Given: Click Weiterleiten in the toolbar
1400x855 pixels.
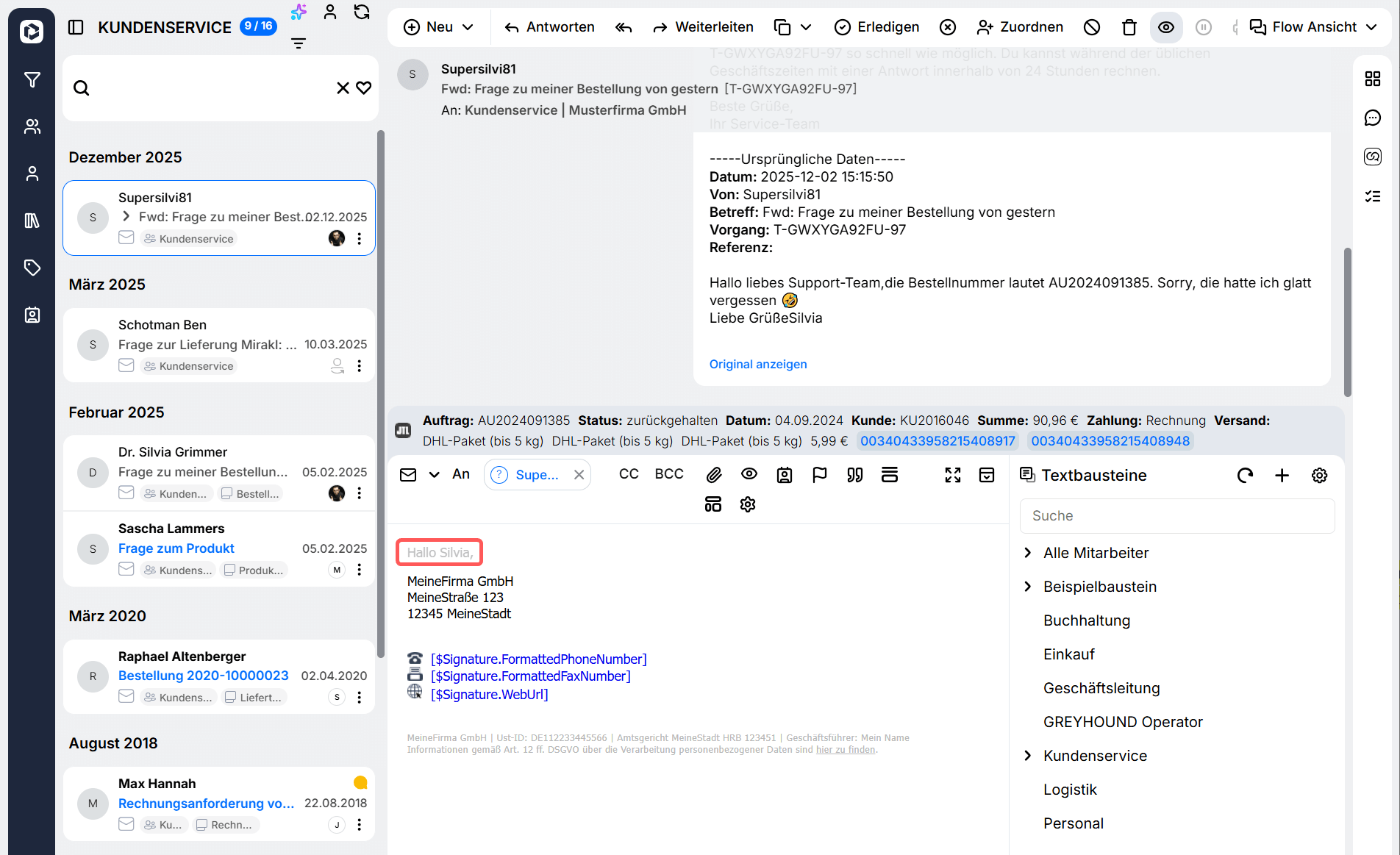Looking at the screenshot, I should (703, 27).
